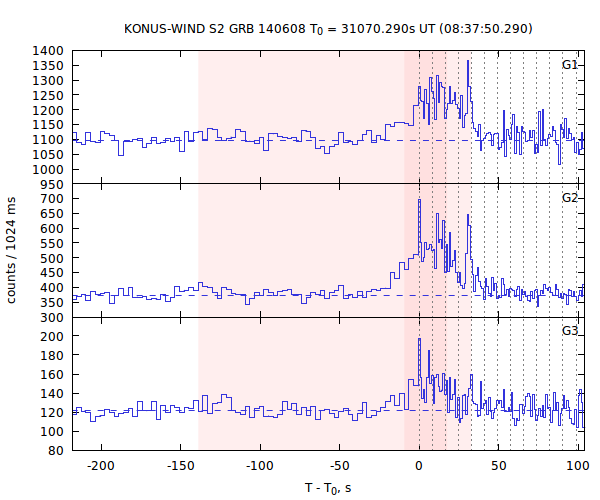The width and height of the screenshot is (600, 500).
Task: Click the G1 y-axis tick label 1300
Action: tap(48, 81)
